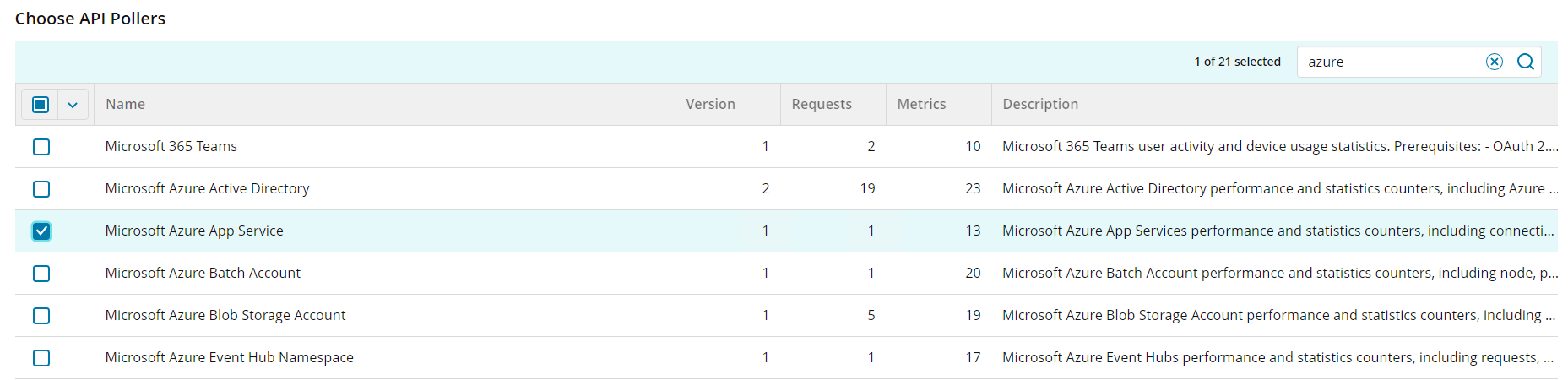
Task: Click Metrics value 17 for Event Hub Namespace
Action: point(973,357)
